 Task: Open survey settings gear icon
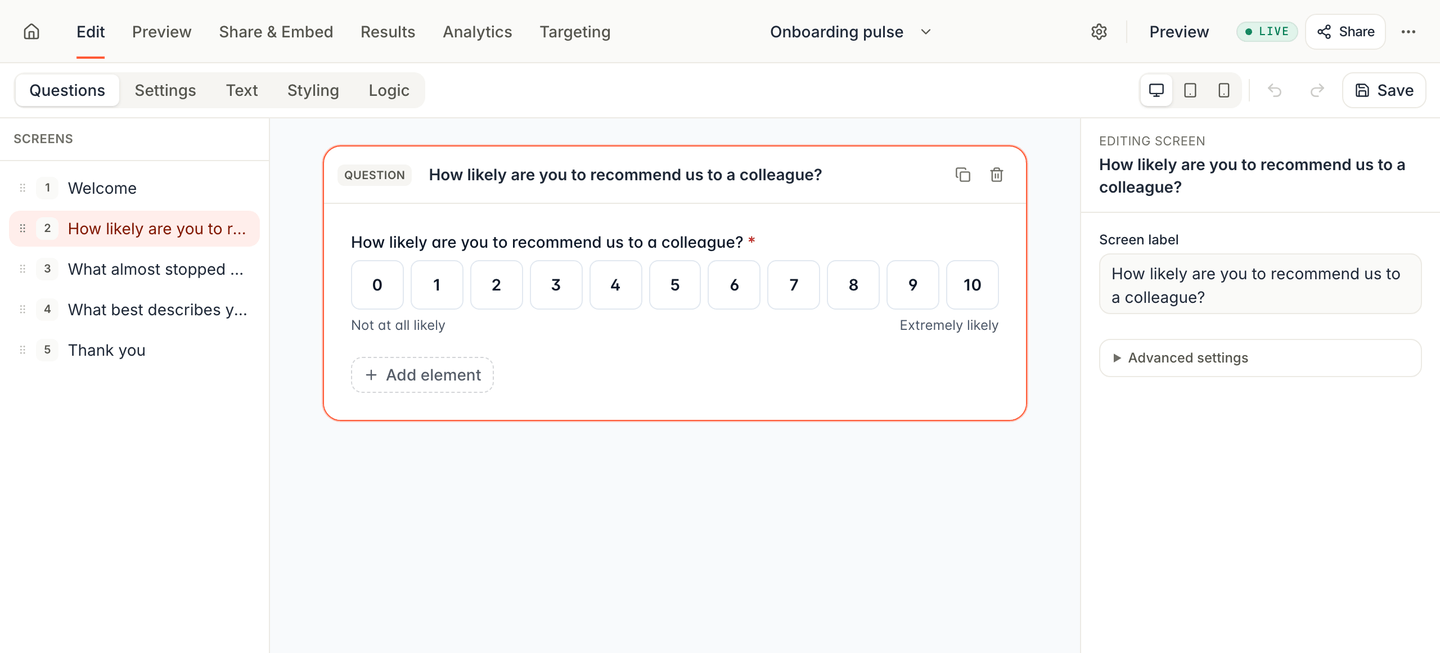(x=1099, y=31)
